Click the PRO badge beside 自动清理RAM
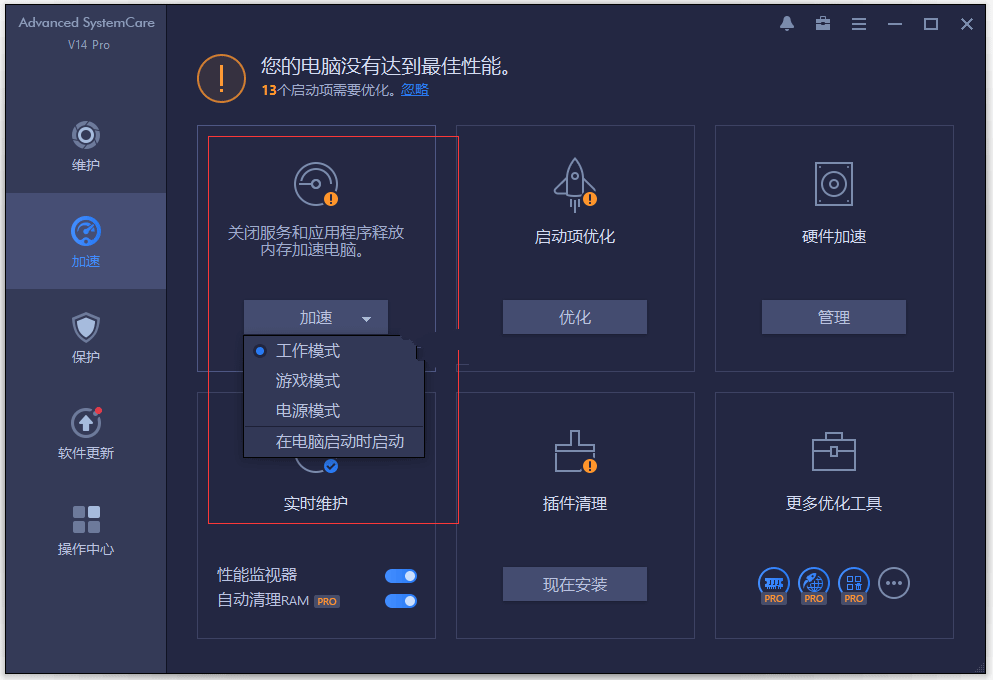This screenshot has width=993, height=680. [327, 601]
